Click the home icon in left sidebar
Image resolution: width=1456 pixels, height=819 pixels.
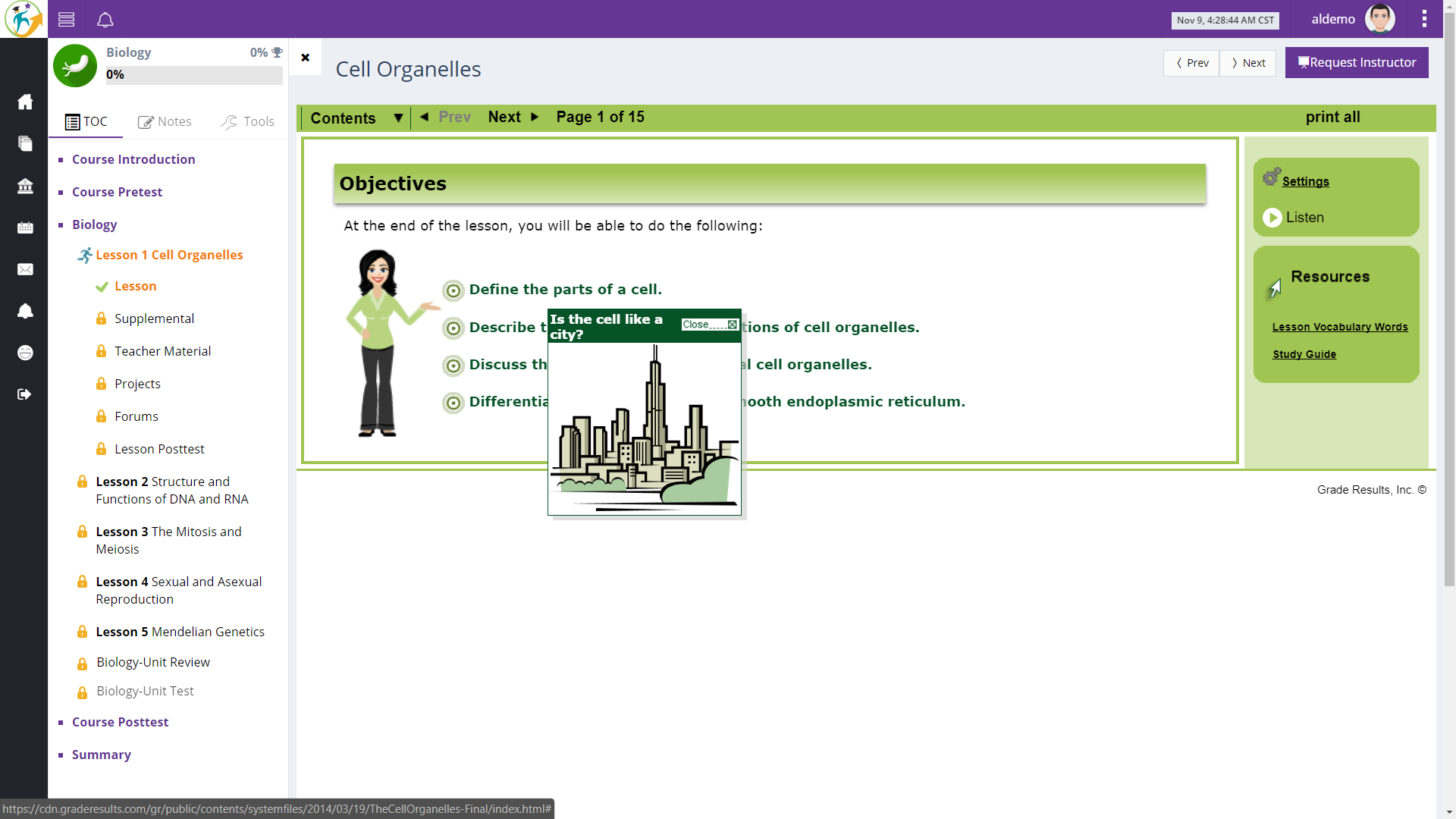click(x=25, y=102)
